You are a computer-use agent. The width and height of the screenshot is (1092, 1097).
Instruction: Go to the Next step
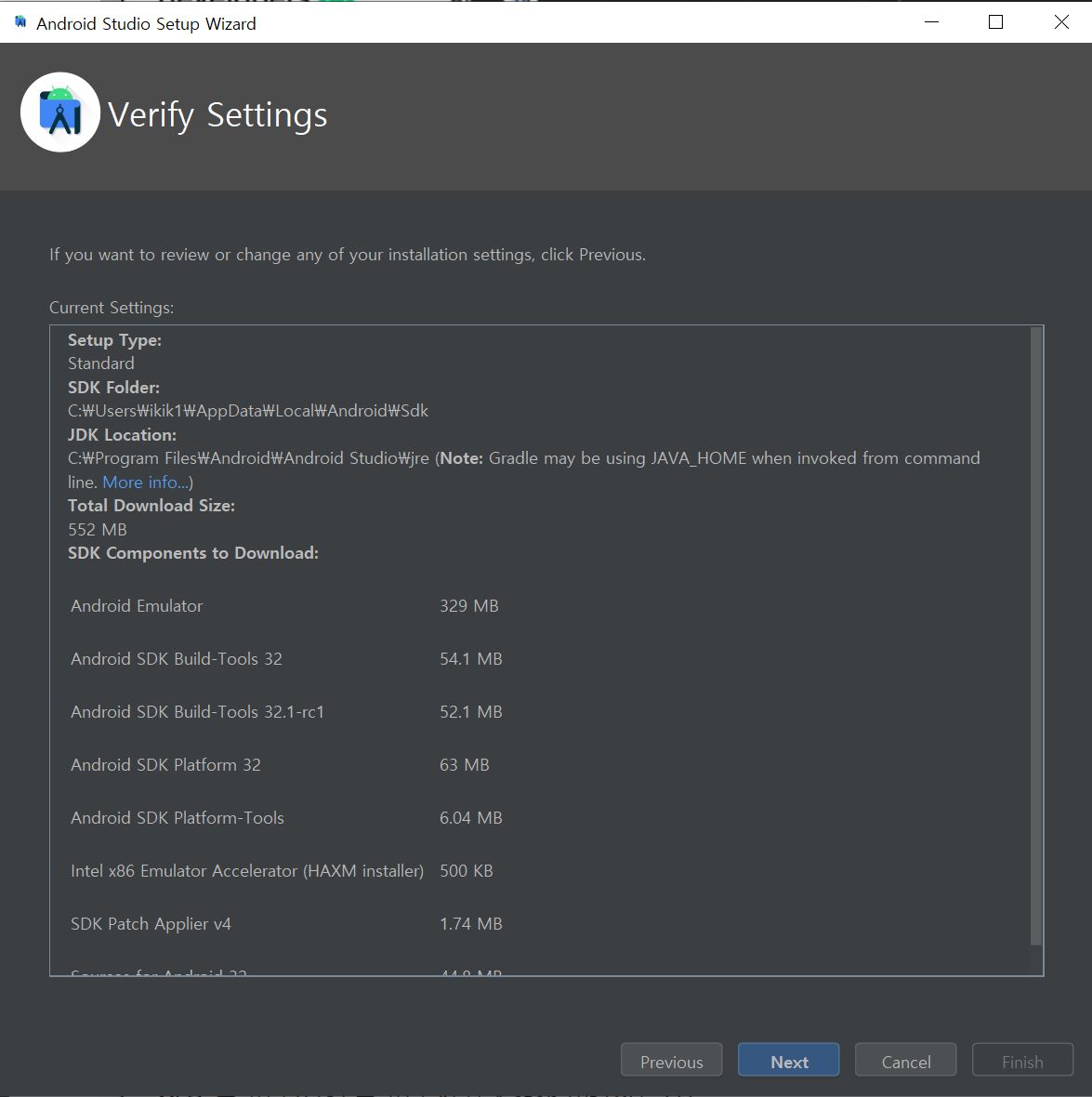(788, 1061)
